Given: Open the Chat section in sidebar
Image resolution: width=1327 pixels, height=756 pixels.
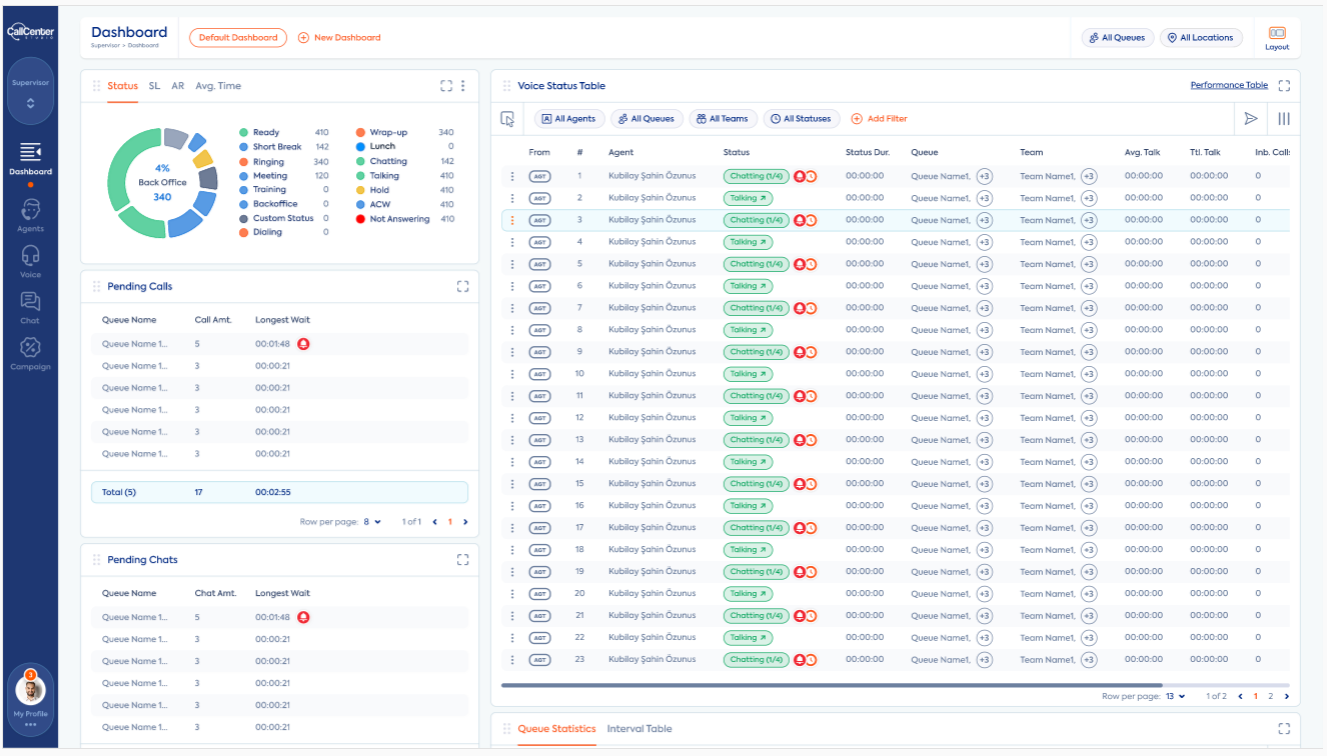Looking at the screenshot, I should click(x=30, y=307).
